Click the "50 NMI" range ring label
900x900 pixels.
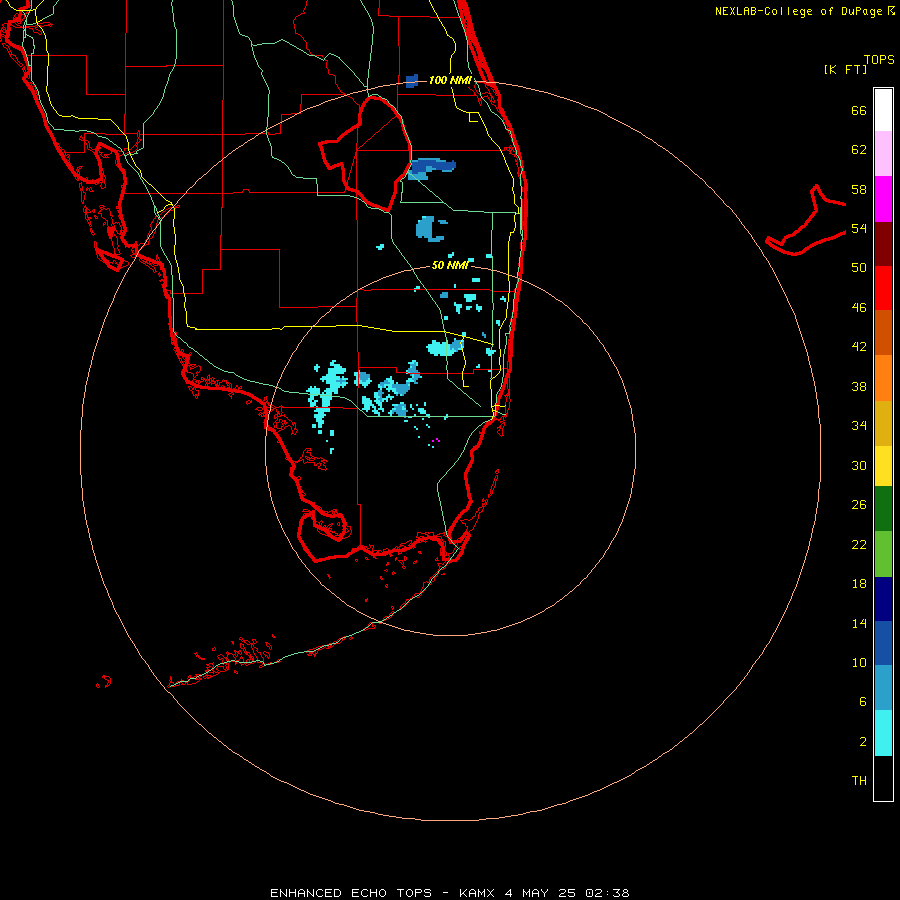450,265
